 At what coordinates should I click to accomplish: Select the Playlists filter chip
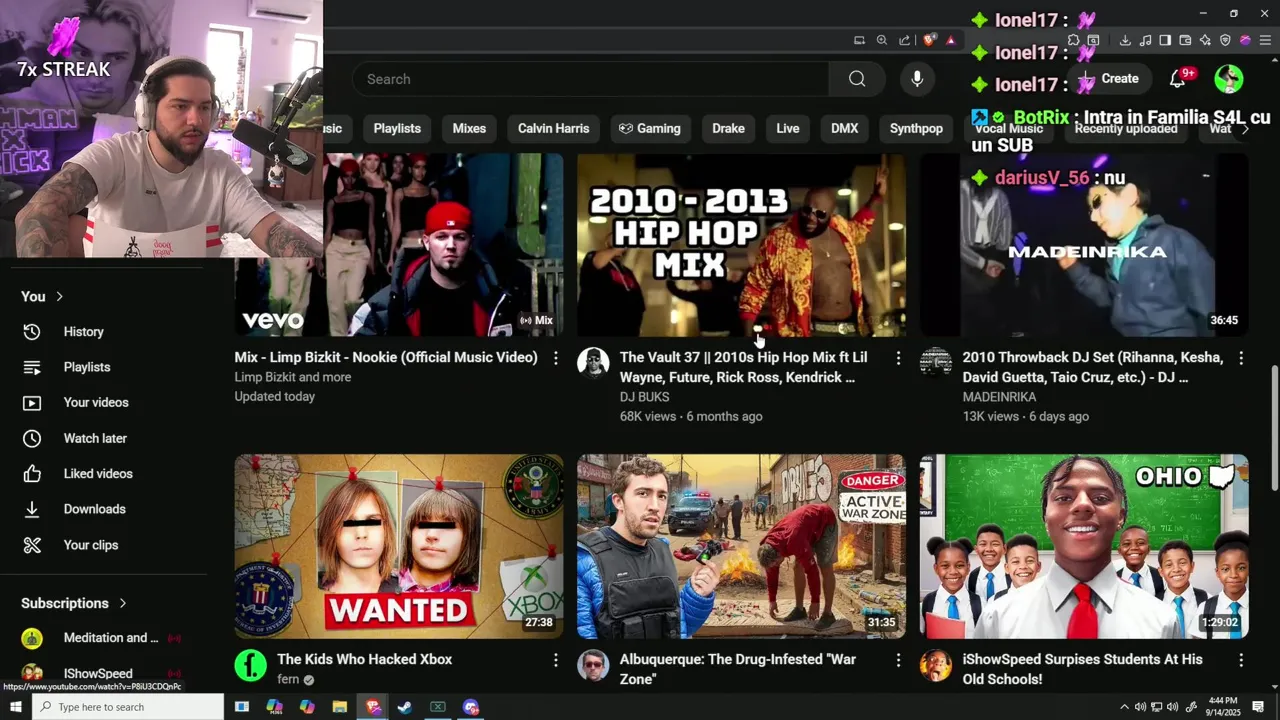tap(397, 128)
